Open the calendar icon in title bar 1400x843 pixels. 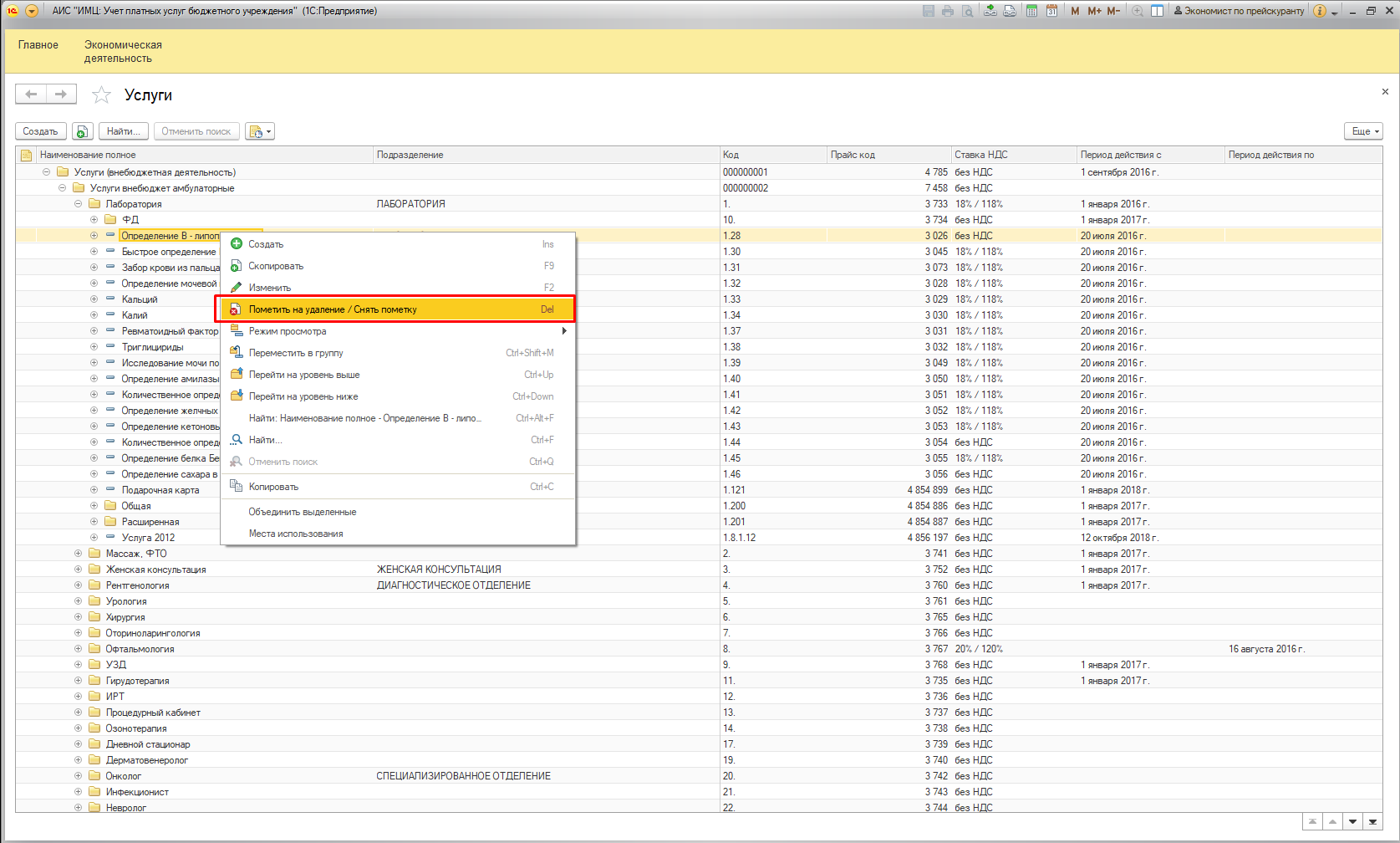point(1052,11)
